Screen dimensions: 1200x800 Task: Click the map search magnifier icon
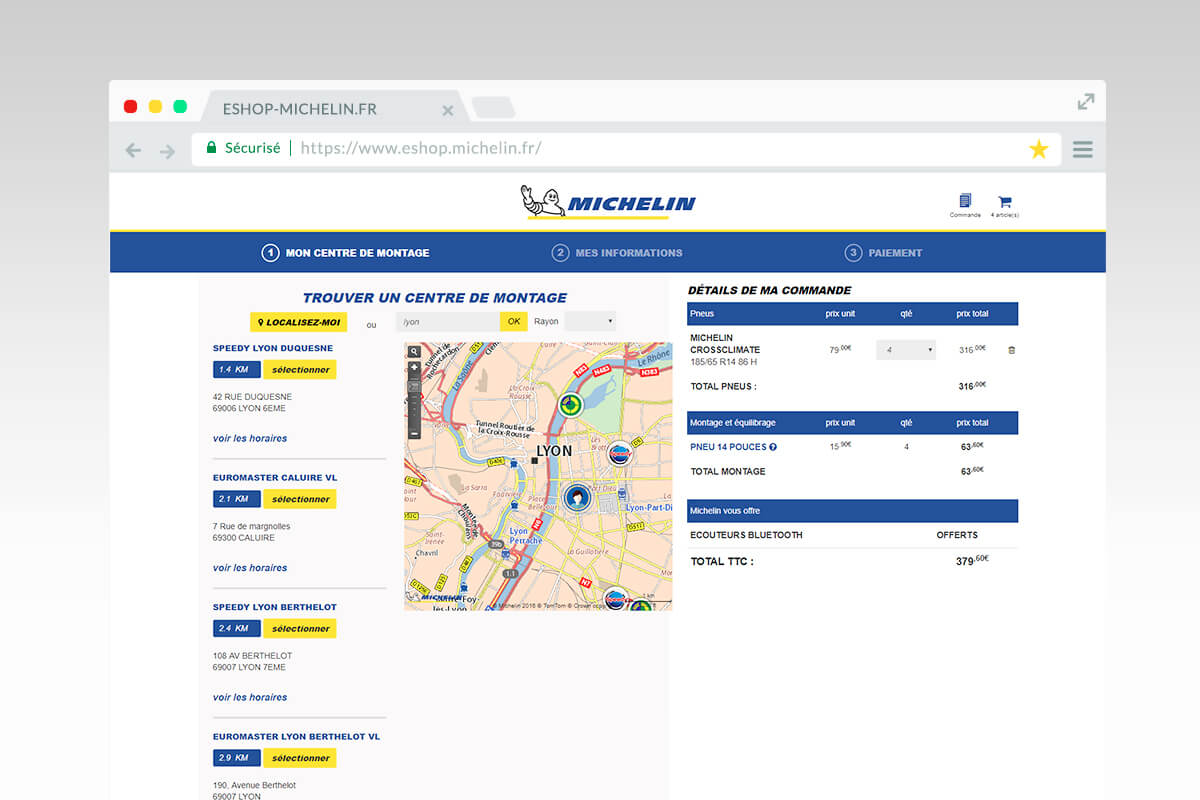(x=414, y=352)
